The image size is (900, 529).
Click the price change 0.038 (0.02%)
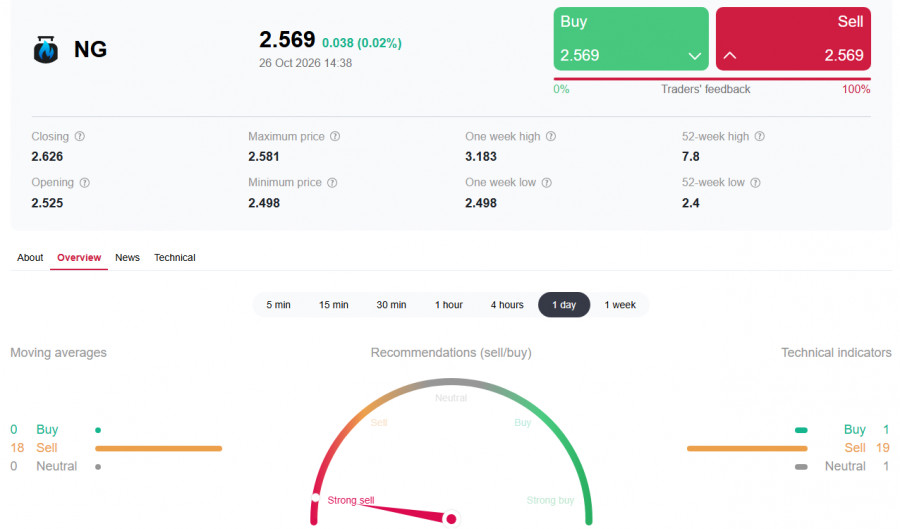362,43
